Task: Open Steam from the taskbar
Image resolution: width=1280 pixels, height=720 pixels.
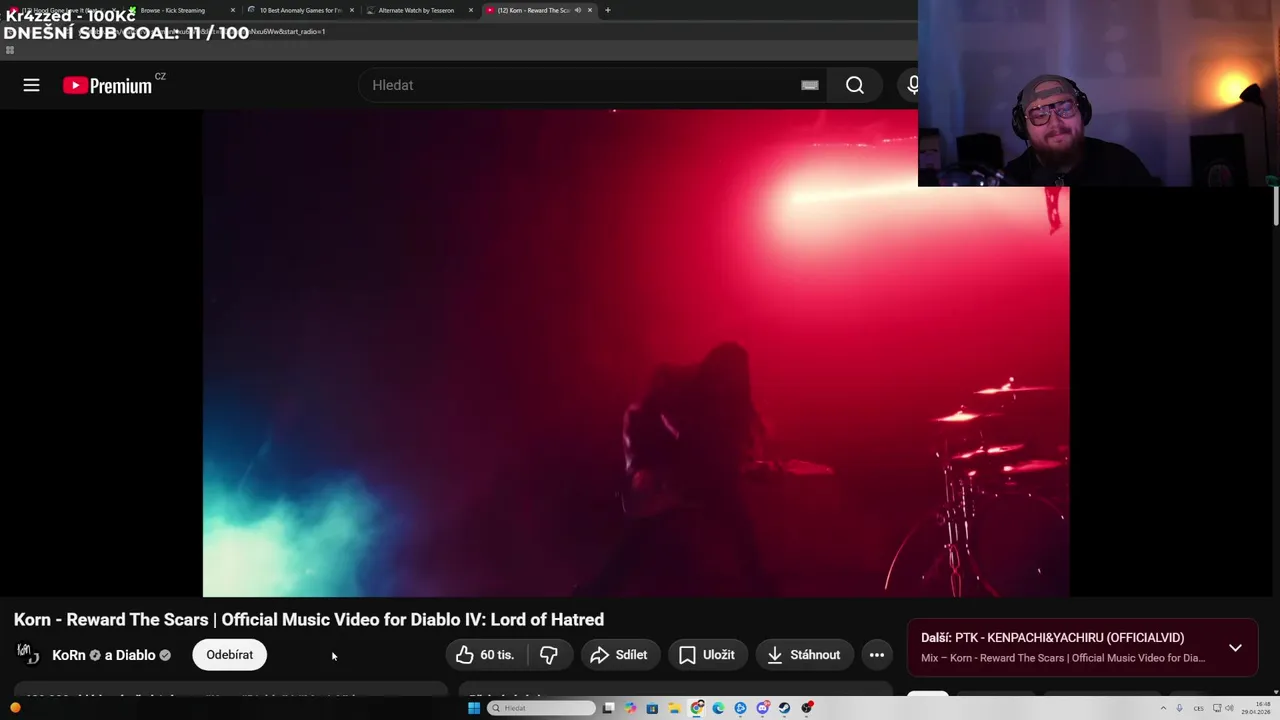Action: point(785,708)
